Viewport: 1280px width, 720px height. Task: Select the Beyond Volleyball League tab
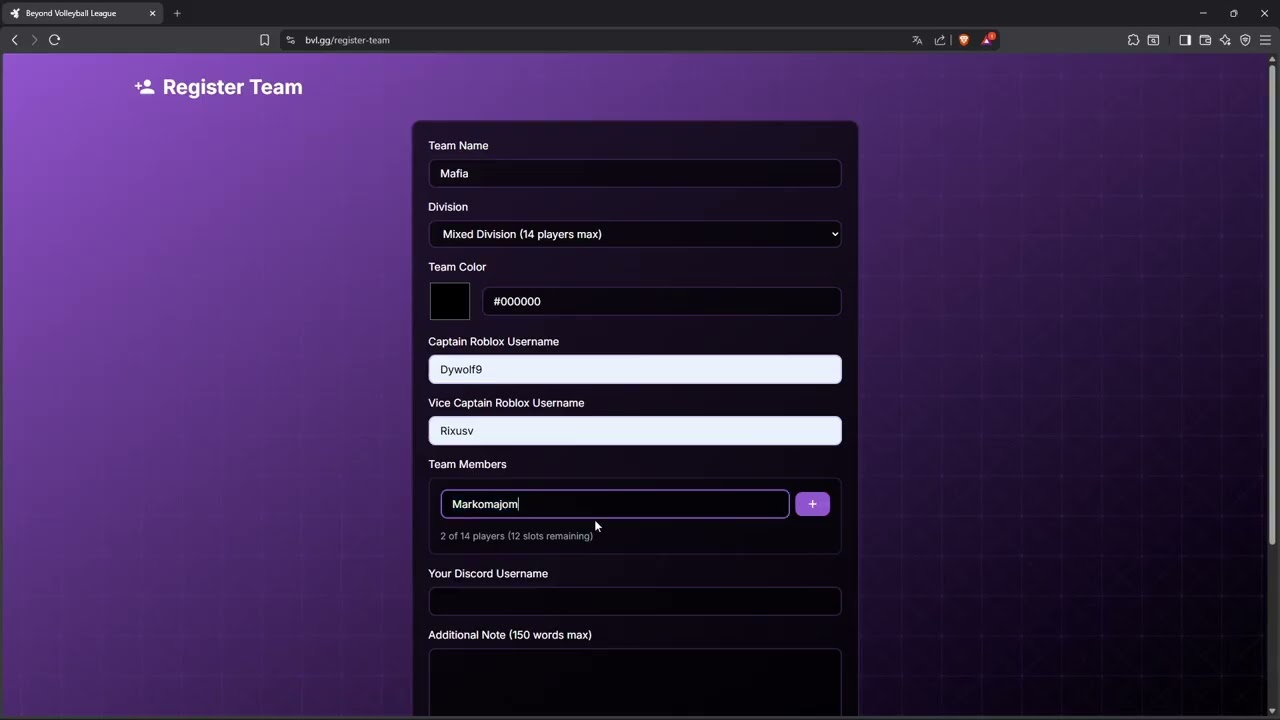[x=83, y=13]
